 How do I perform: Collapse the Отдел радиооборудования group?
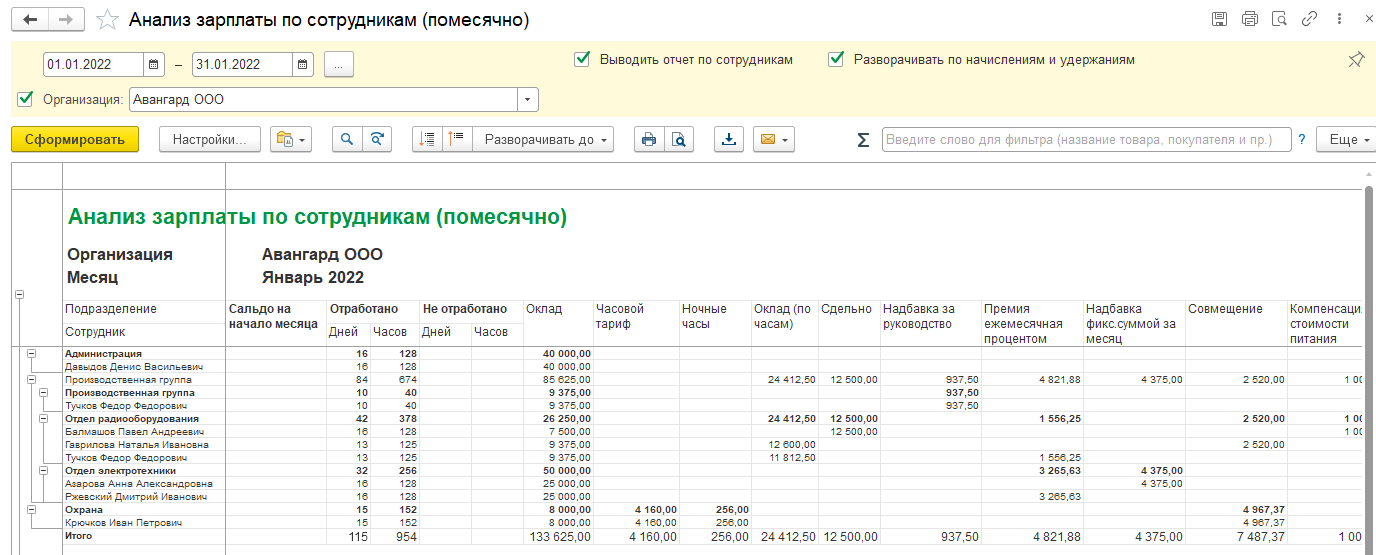click(x=43, y=419)
